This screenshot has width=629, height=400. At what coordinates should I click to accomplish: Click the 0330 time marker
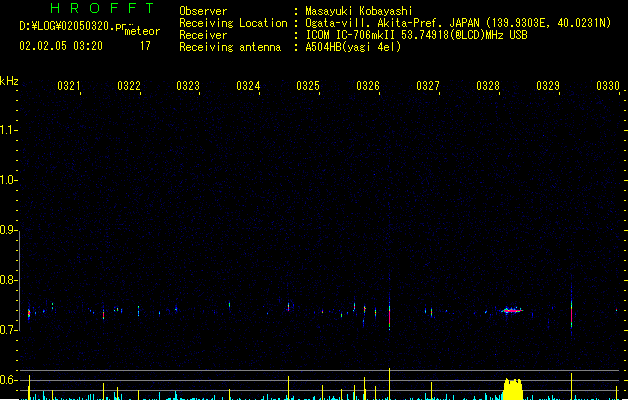(x=608, y=86)
